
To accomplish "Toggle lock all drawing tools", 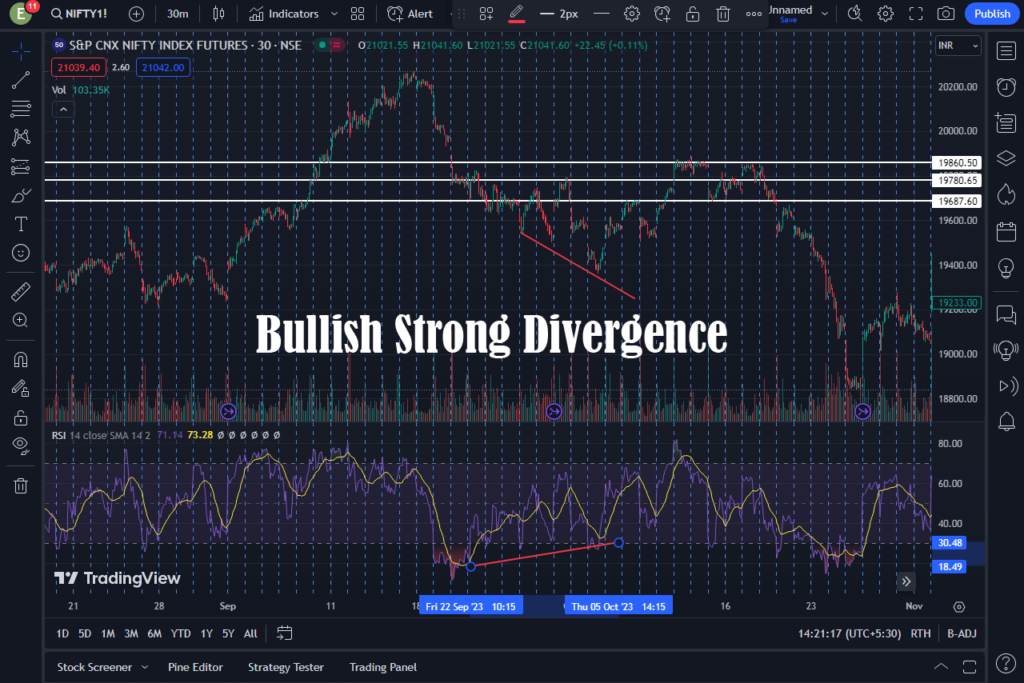I will pyautogui.click(x=21, y=417).
